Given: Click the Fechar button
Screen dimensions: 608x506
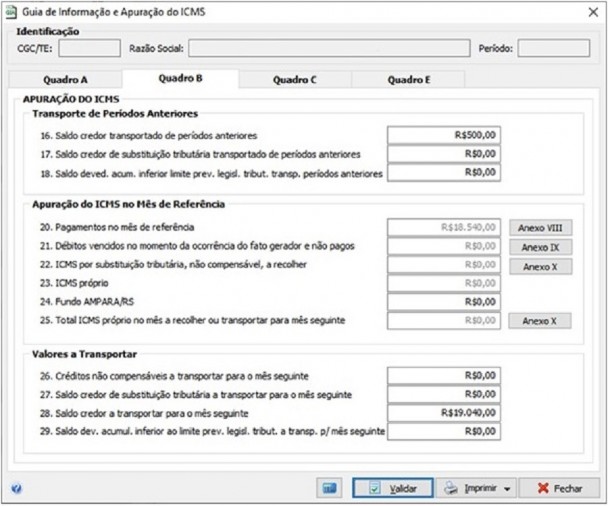Looking at the screenshot, I should click(559, 488).
